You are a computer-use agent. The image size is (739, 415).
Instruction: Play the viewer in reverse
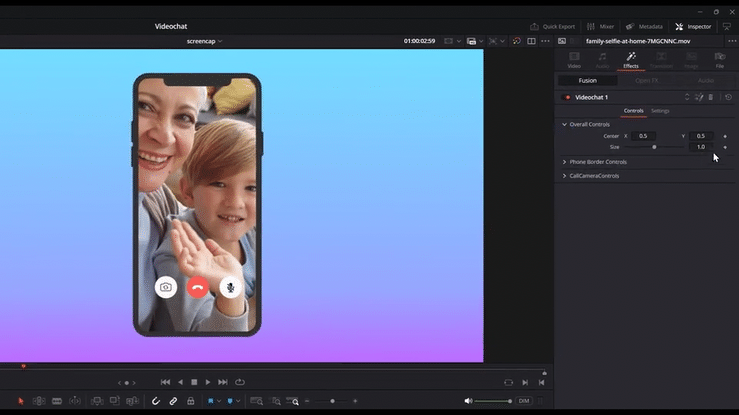pos(181,382)
